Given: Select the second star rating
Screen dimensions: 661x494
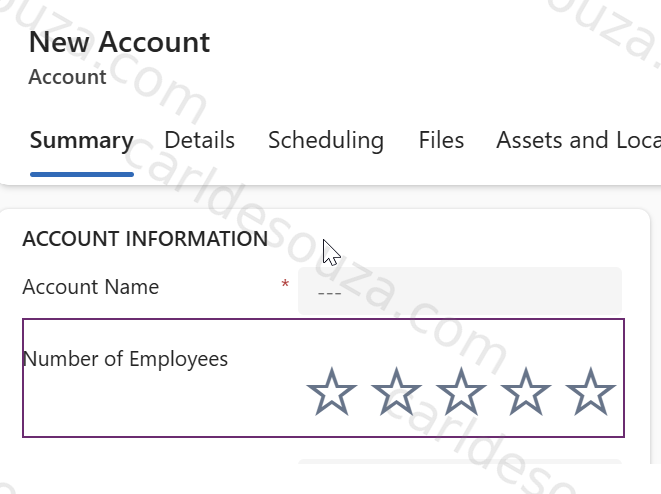Looking at the screenshot, I should 396,392.
